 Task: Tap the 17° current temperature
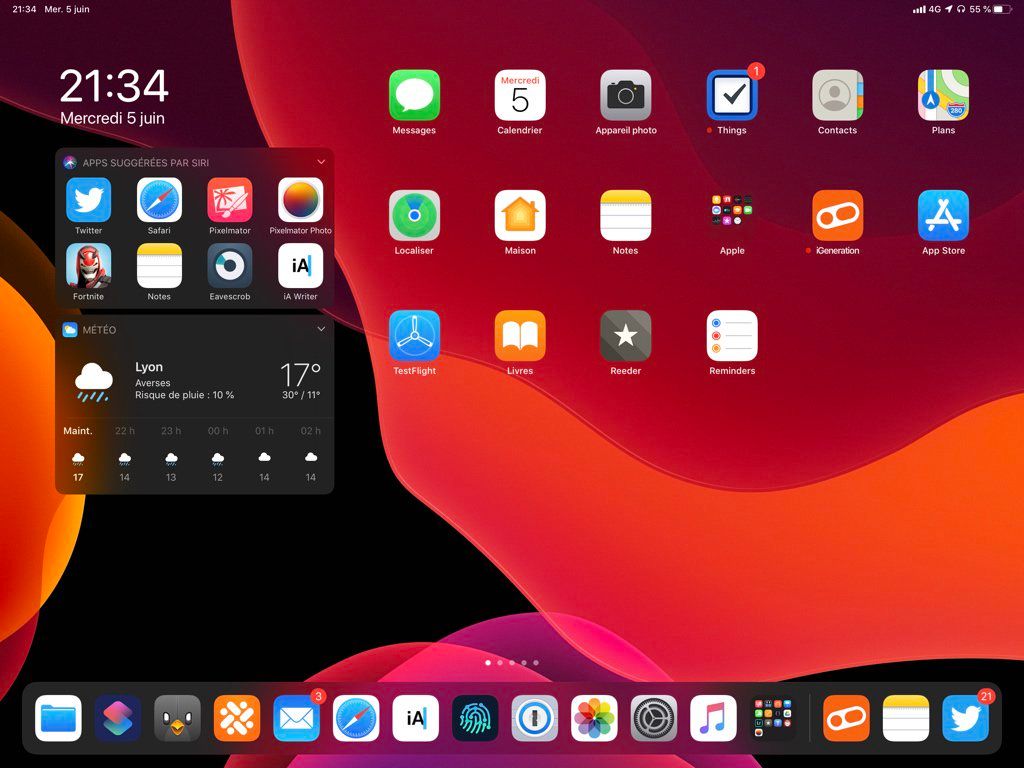coord(300,374)
